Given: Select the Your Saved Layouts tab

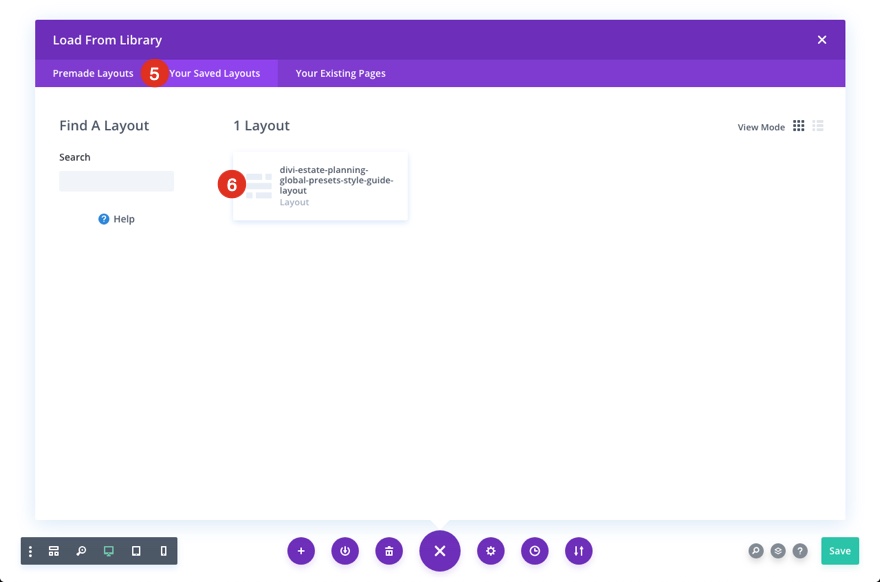Looking at the screenshot, I should (214, 74).
